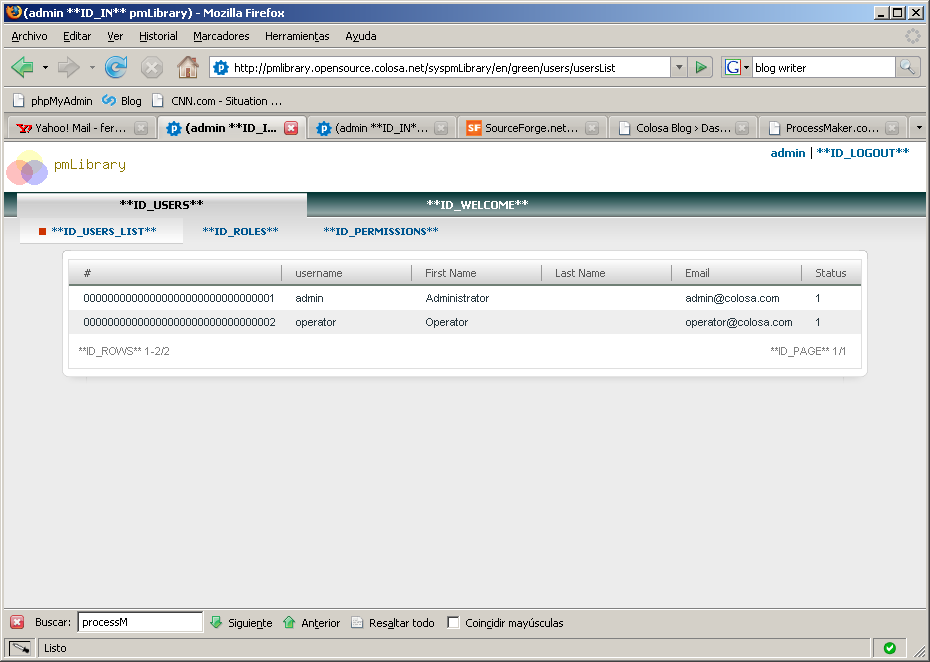Click the Anterior find-previous button
The width and height of the screenshot is (930, 662).
pyautogui.click(x=311, y=623)
